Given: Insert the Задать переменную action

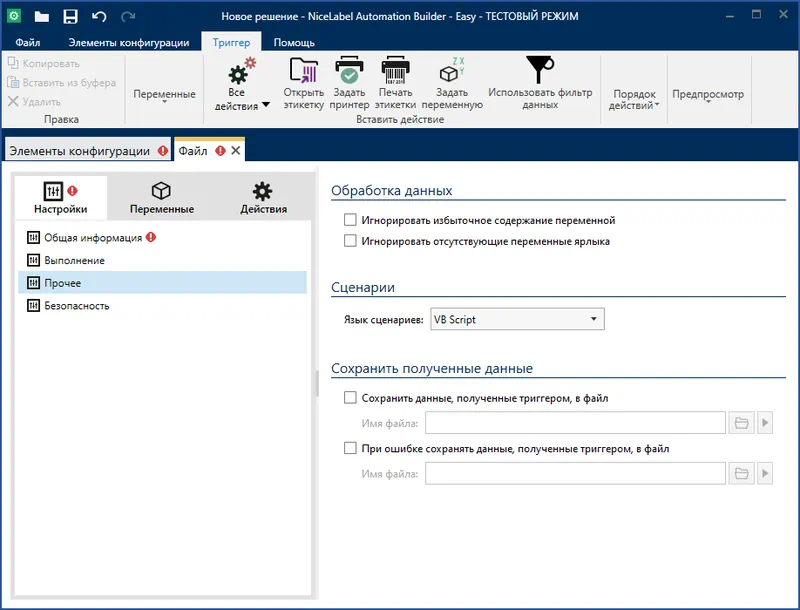Looking at the screenshot, I should pyautogui.click(x=452, y=84).
